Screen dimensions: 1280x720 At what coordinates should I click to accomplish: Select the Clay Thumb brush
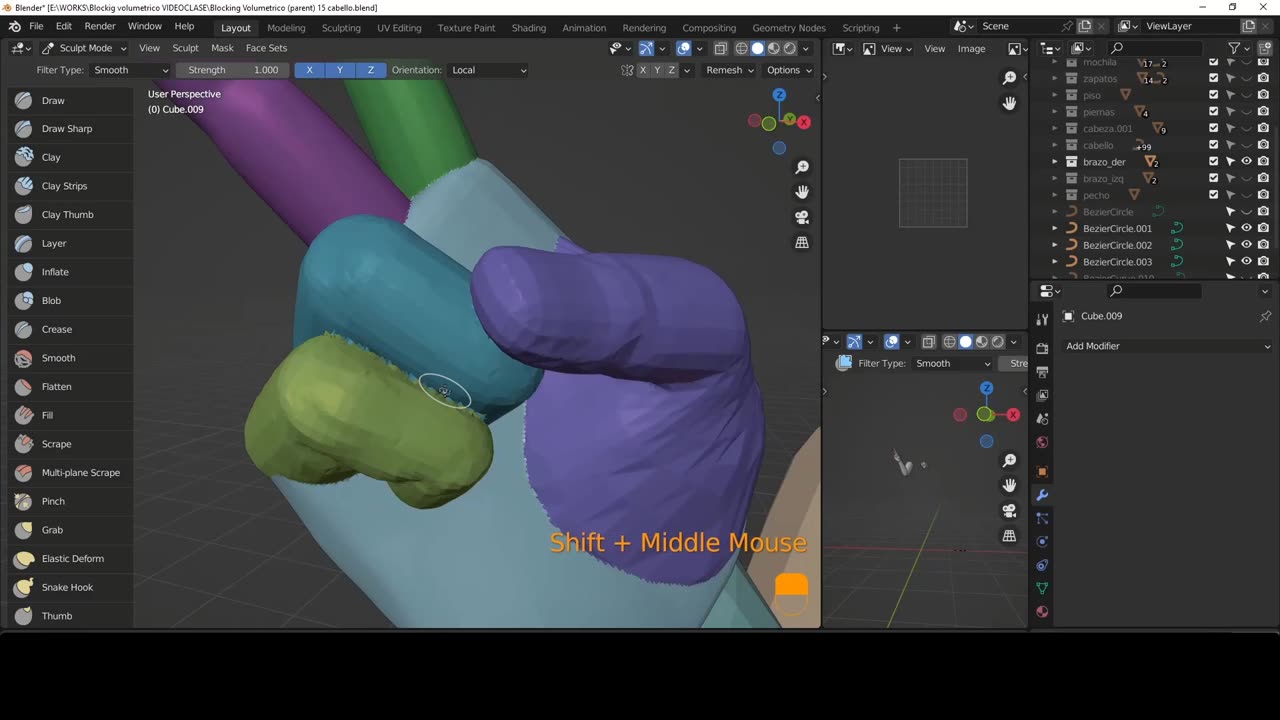click(70, 215)
